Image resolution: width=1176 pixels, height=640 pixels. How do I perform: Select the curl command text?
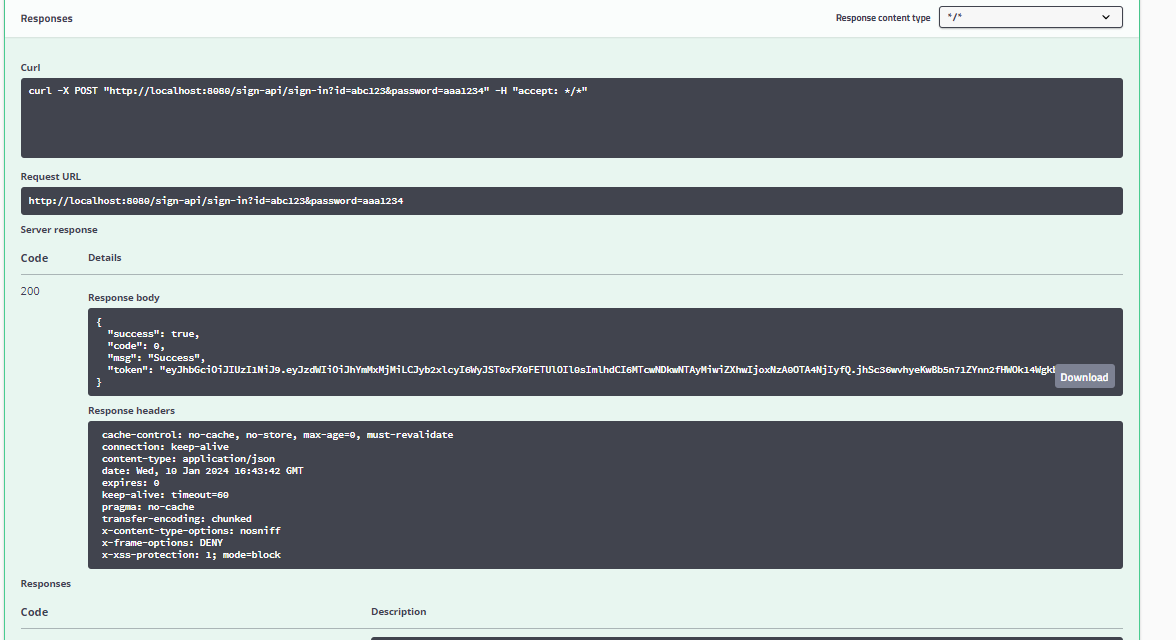pos(308,91)
